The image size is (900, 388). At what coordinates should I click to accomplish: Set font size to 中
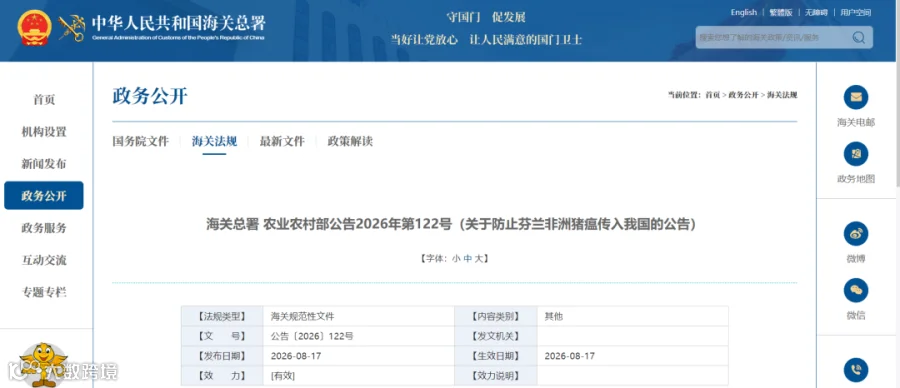(x=467, y=259)
